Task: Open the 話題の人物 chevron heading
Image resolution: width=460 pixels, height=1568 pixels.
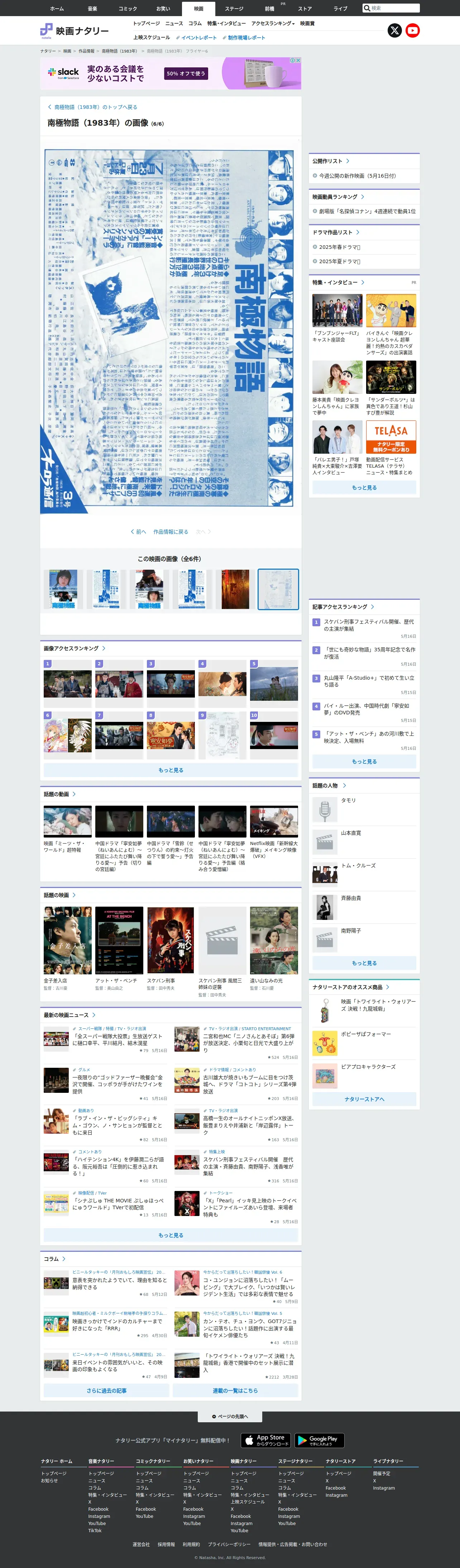Action: coord(329,785)
